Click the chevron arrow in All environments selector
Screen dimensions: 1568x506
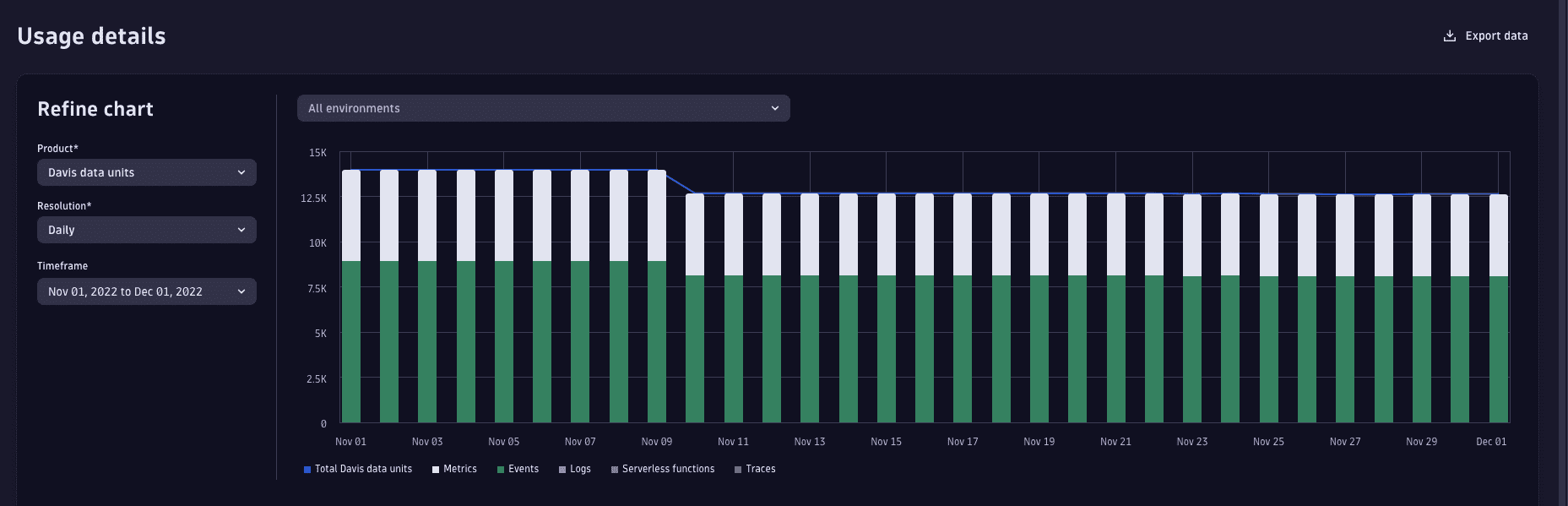click(775, 108)
